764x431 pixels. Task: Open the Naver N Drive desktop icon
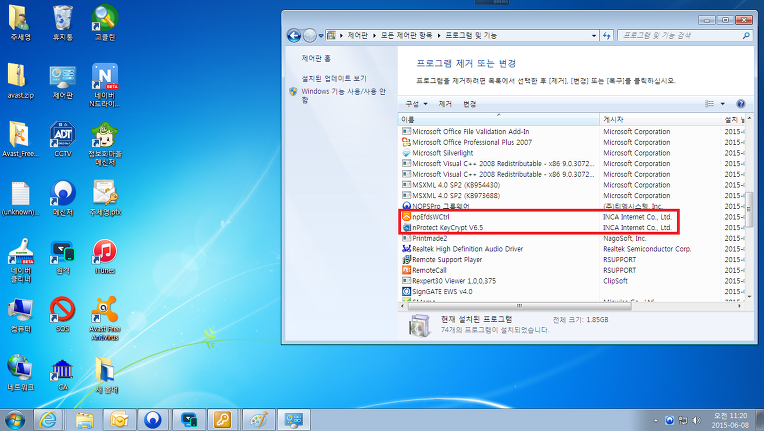pos(105,85)
